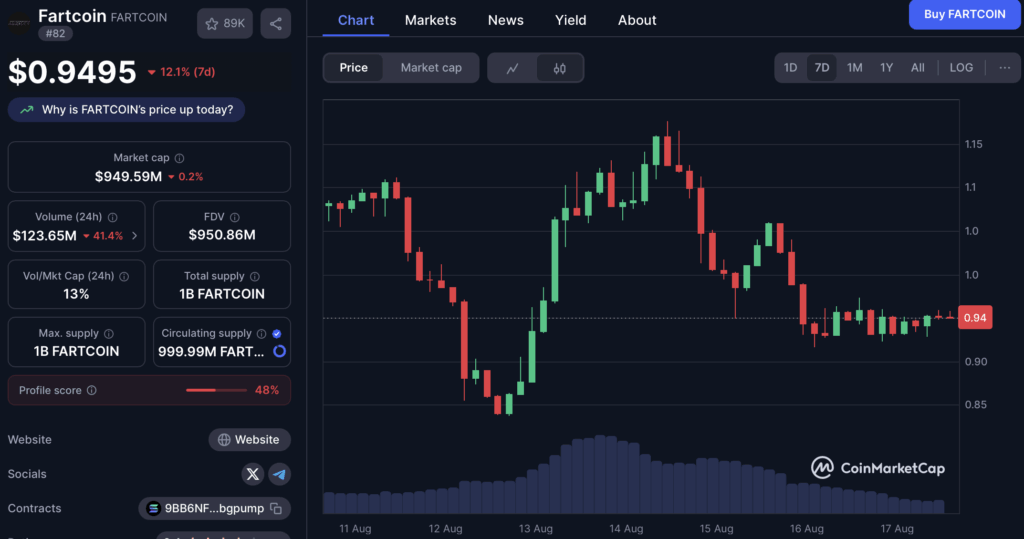Open the Telegram social icon

click(x=280, y=474)
